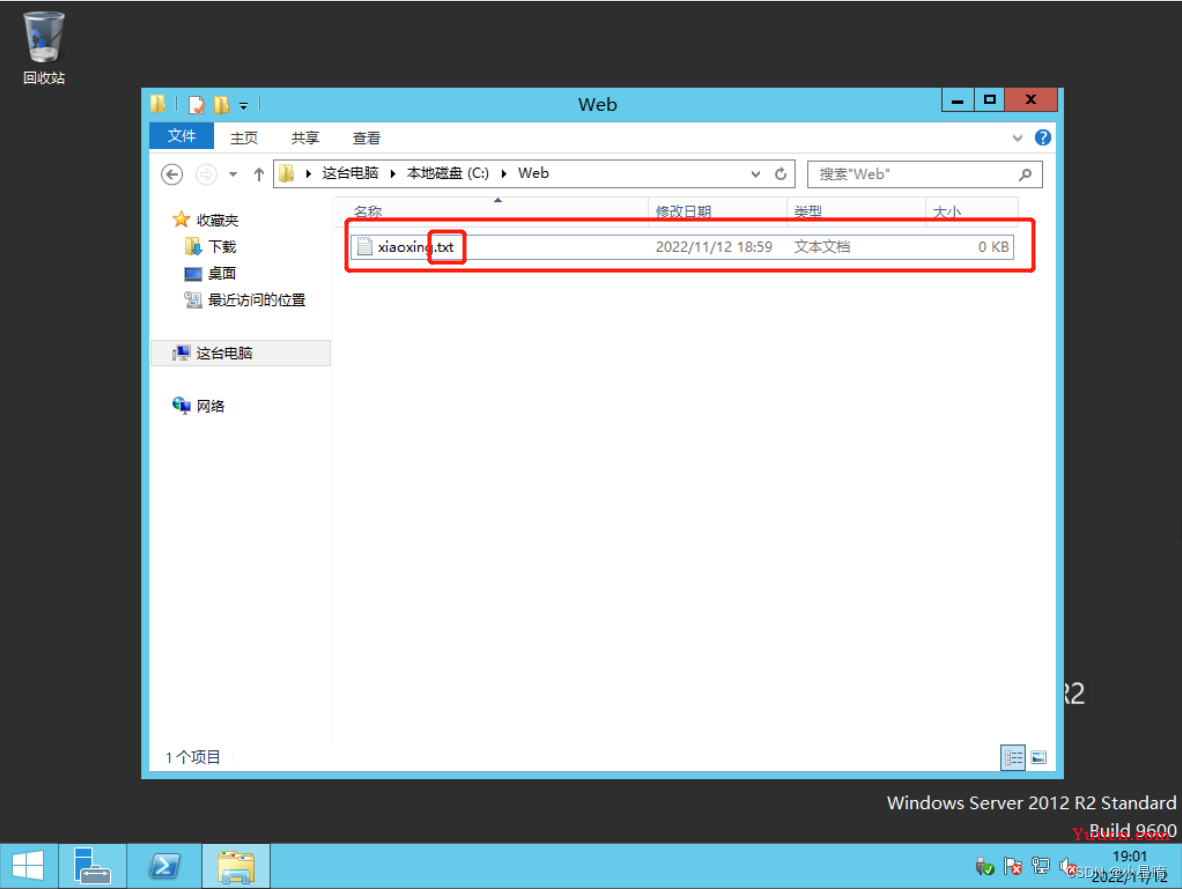Click the 2022/11/12 18:59 date cell

click(x=713, y=247)
